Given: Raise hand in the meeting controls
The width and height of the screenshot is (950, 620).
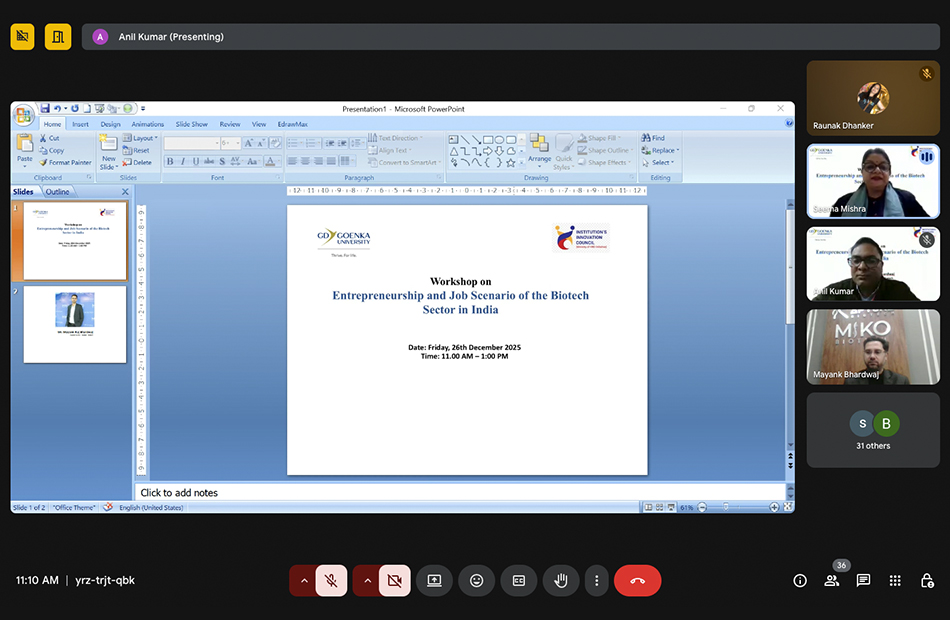Looking at the screenshot, I should (x=560, y=580).
